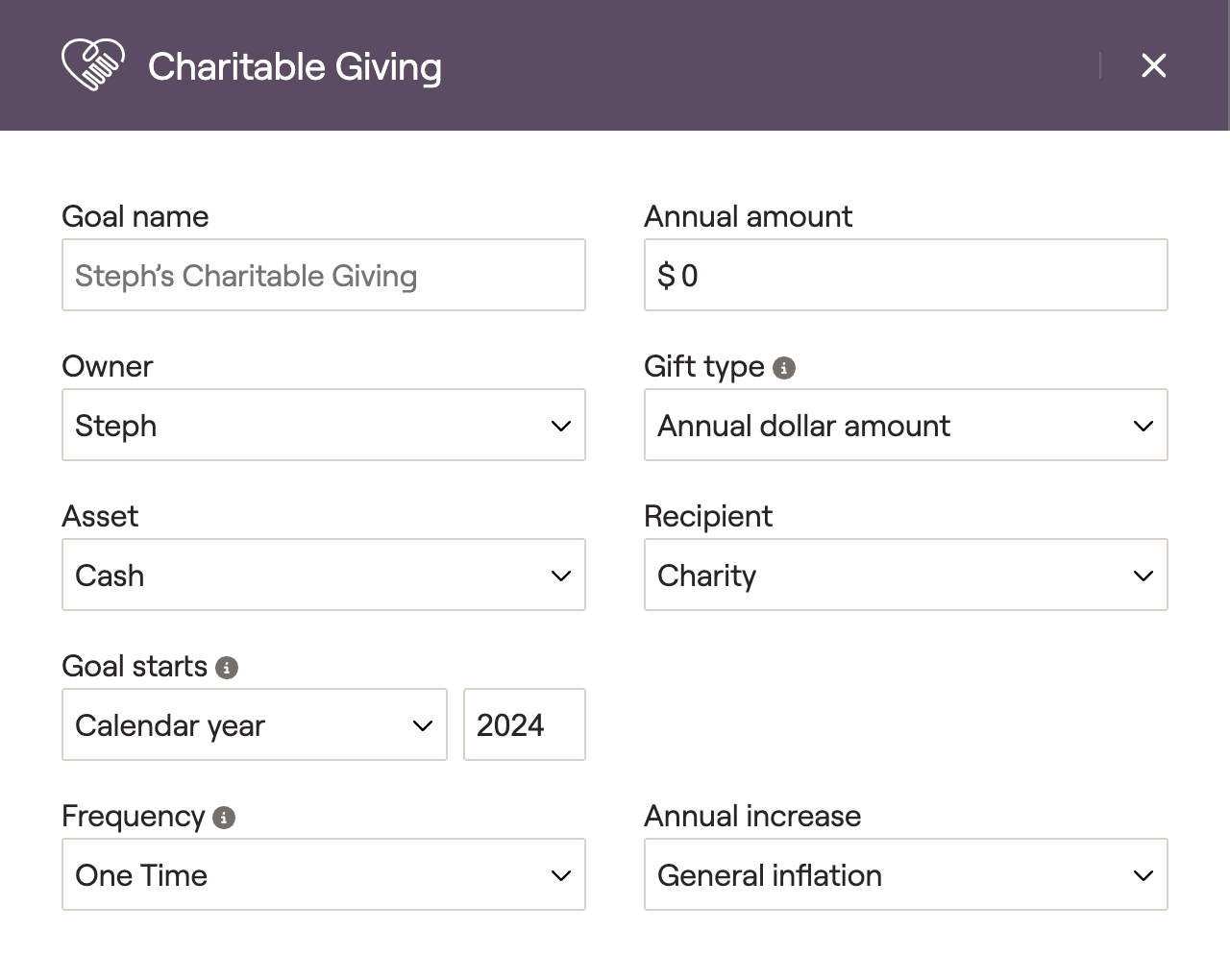Click the Gift type info icon

(784, 368)
